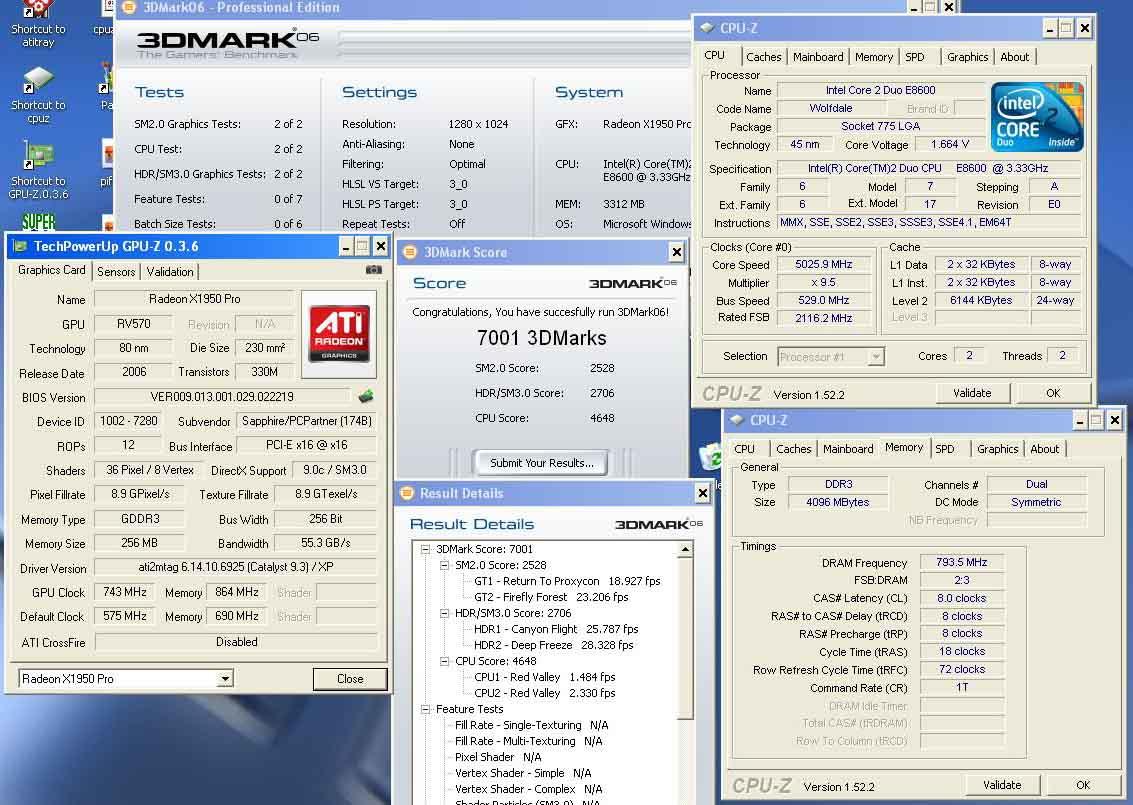
Task: Select the HDR1 - Canyon Flight row
Action: click(556, 629)
